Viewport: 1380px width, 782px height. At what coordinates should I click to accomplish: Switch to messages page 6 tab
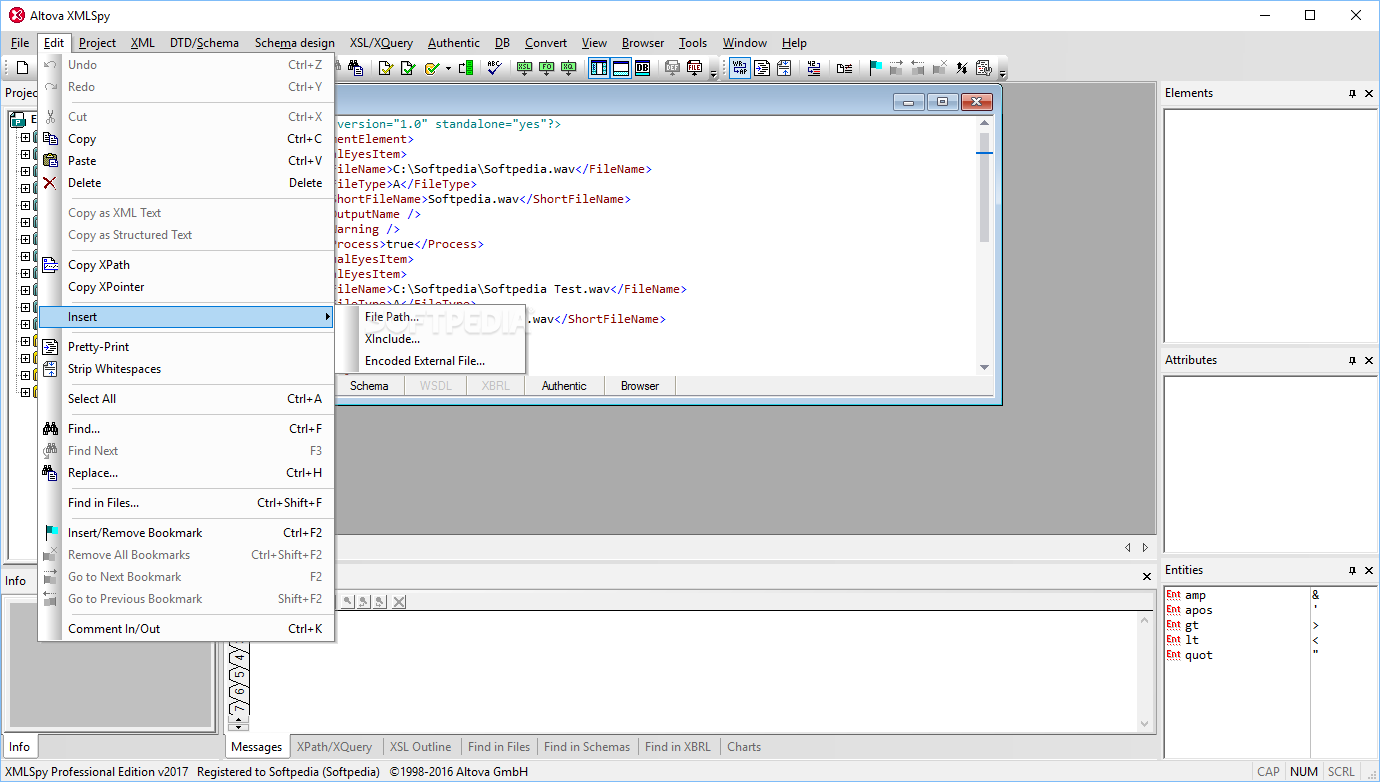click(238, 691)
